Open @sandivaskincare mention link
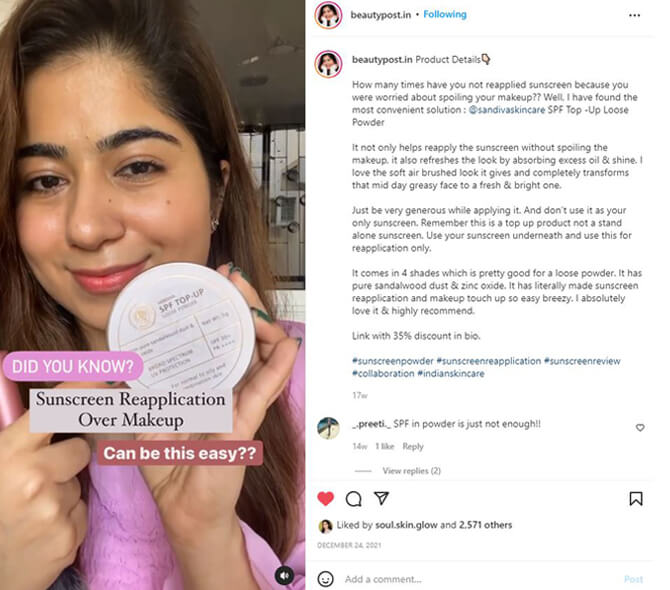The width and height of the screenshot is (670, 590). (507, 110)
